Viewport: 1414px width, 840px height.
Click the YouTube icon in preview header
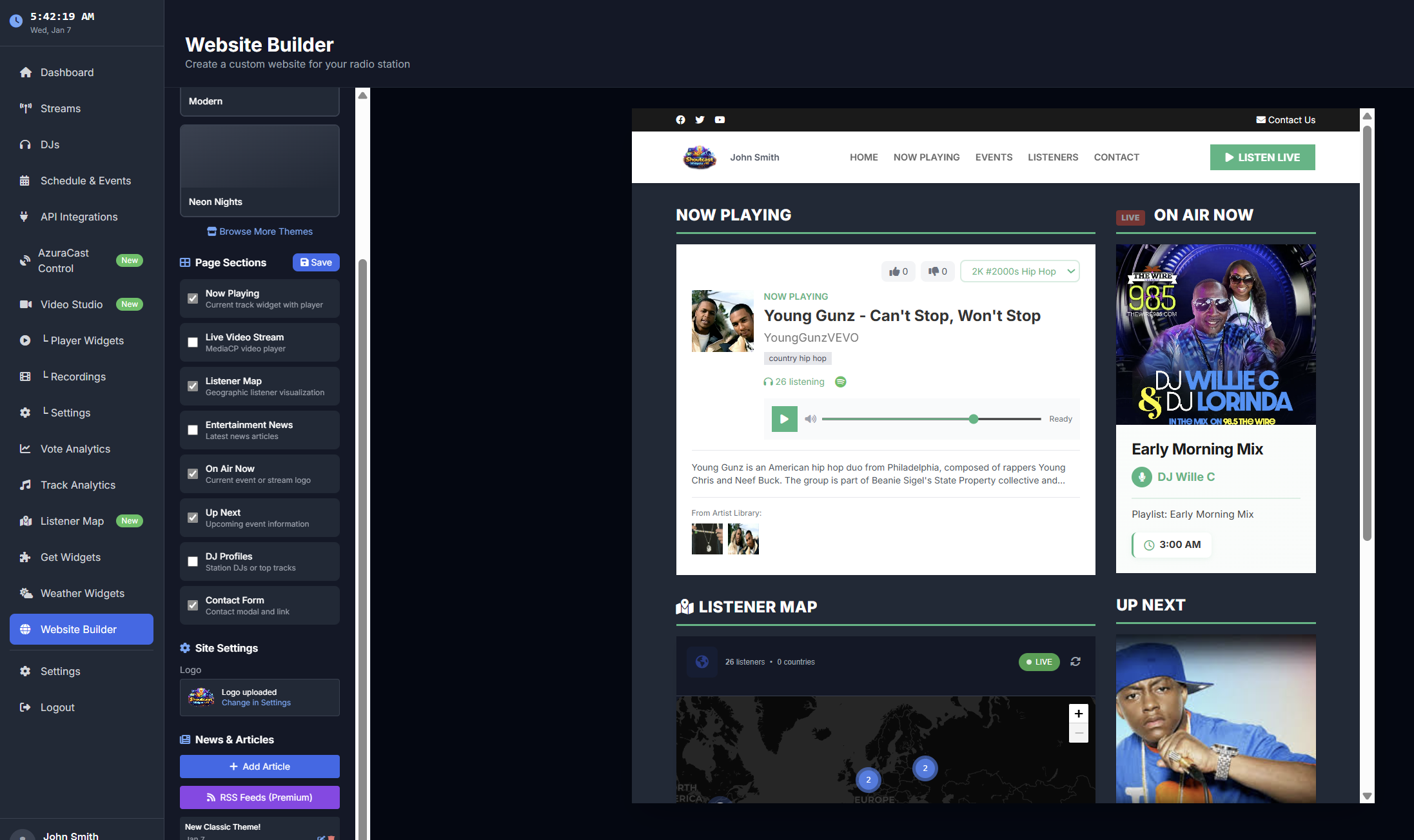coord(720,120)
